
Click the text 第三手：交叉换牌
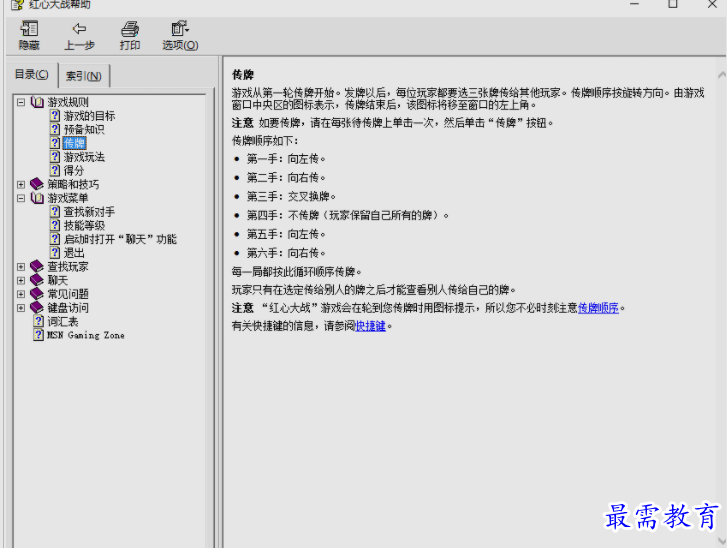tap(291, 196)
